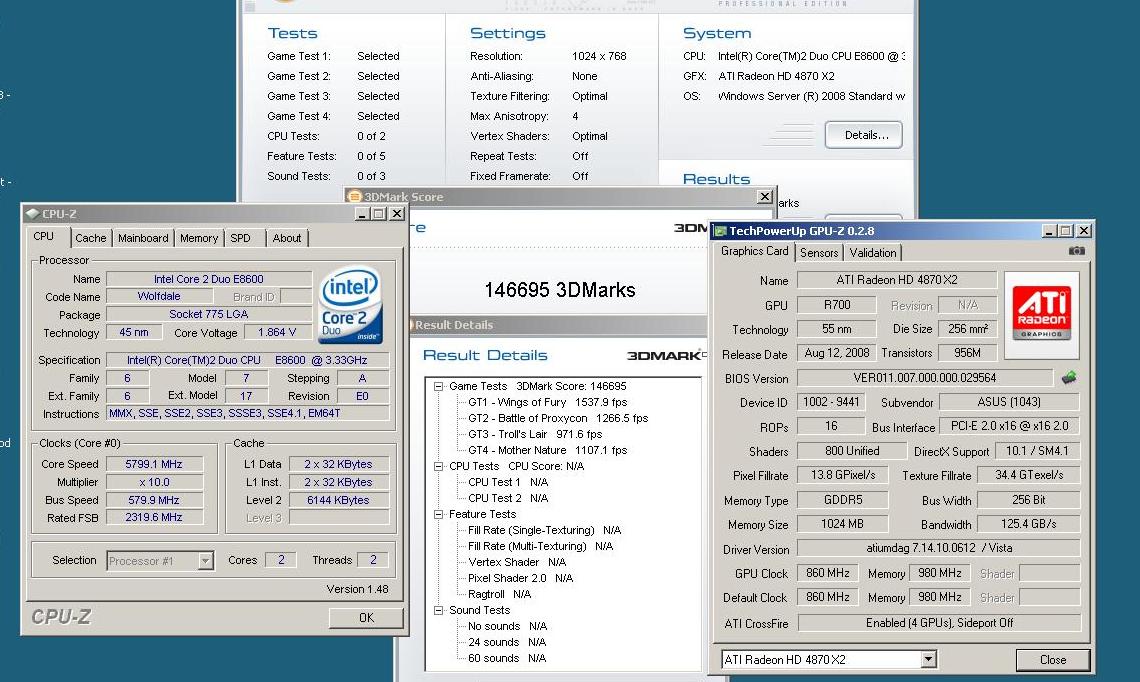Click the Instructions field MMX, SSE, SSE2

[248, 413]
